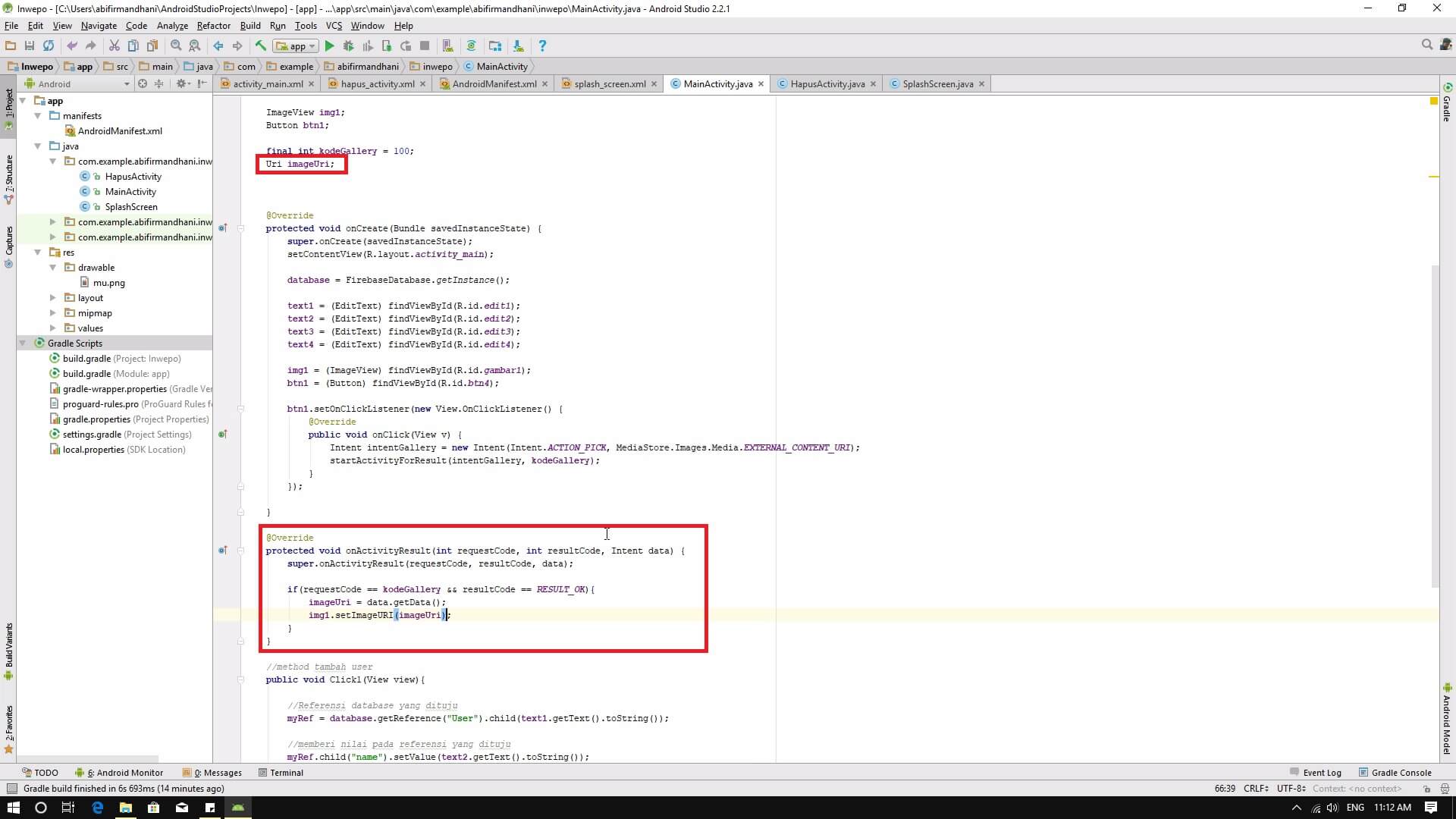Click the Help question mark icon
1456x819 pixels.
[x=541, y=46]
